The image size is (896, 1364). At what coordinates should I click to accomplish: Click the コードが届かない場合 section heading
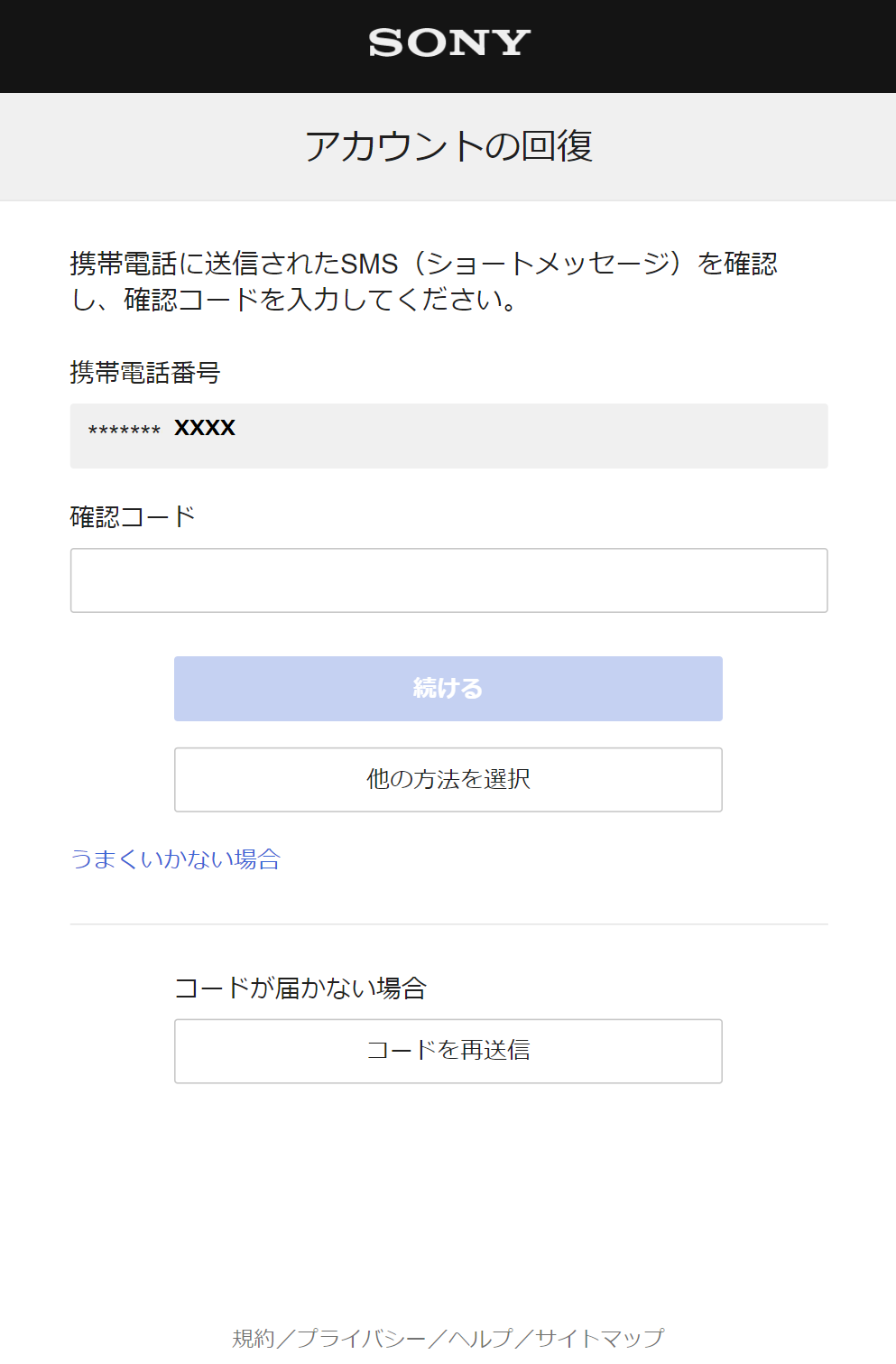click(x=300, y=988)
